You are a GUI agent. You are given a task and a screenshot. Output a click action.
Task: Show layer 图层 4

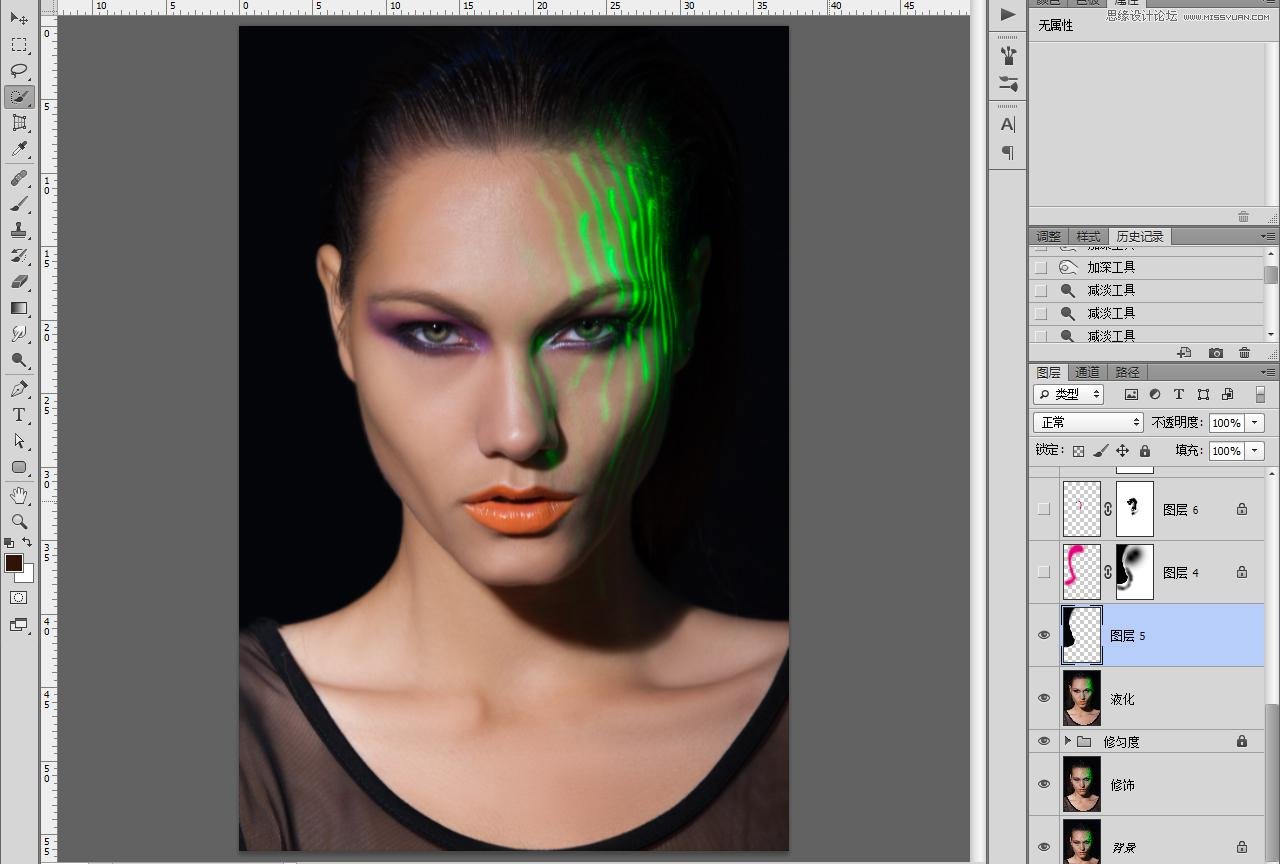(x=1044, y=572)
